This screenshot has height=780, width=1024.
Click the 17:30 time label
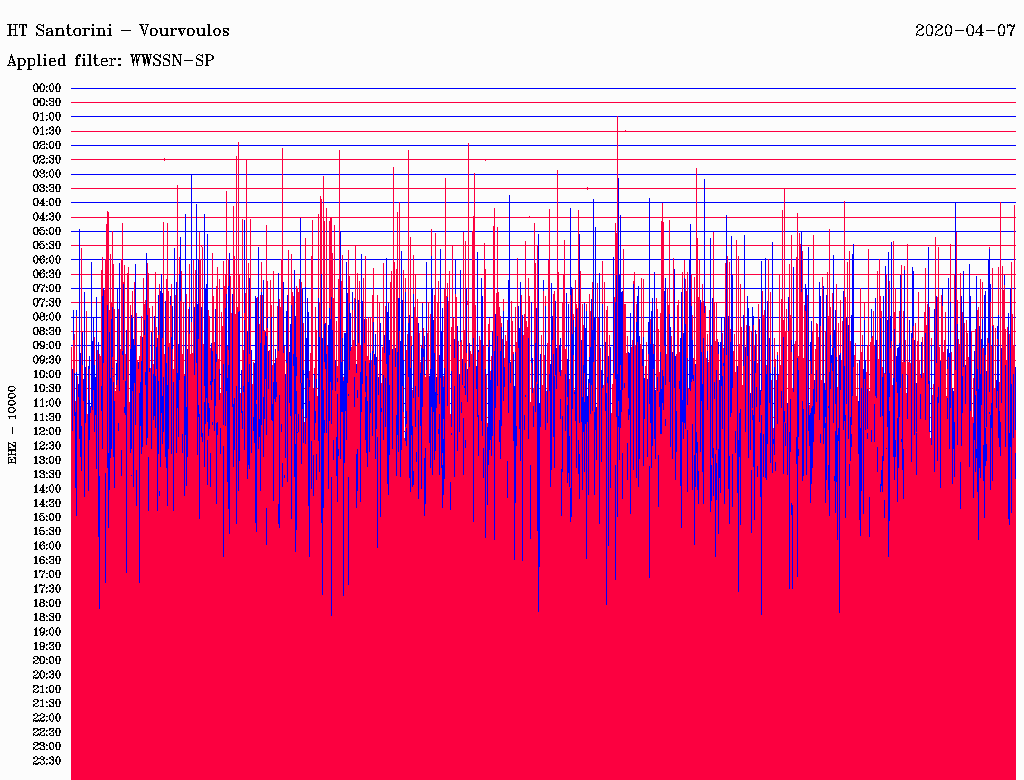(x=47, y=589)
